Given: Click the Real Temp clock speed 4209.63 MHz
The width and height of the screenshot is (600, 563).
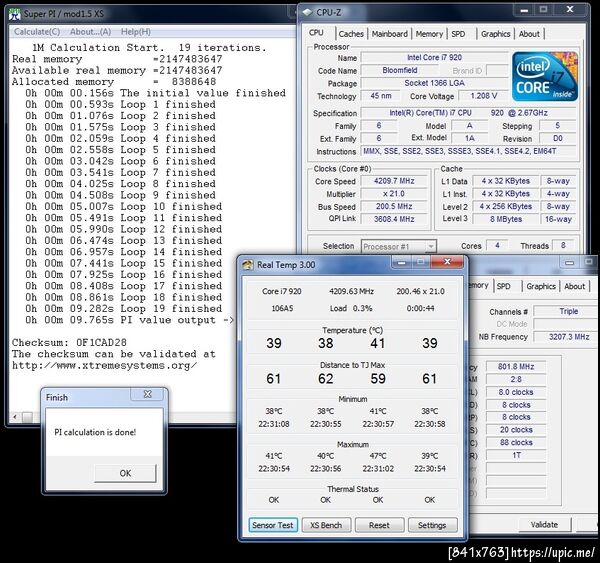Looking at the screenshot, I should pos(351,291).
